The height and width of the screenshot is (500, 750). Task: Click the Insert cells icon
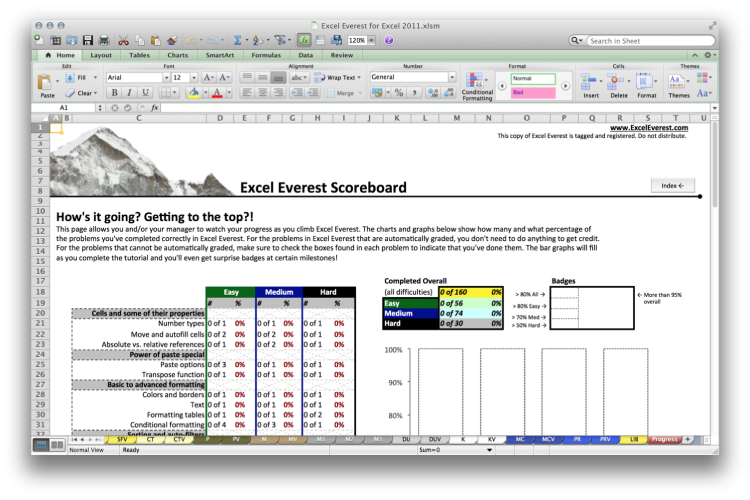(588, 81)
